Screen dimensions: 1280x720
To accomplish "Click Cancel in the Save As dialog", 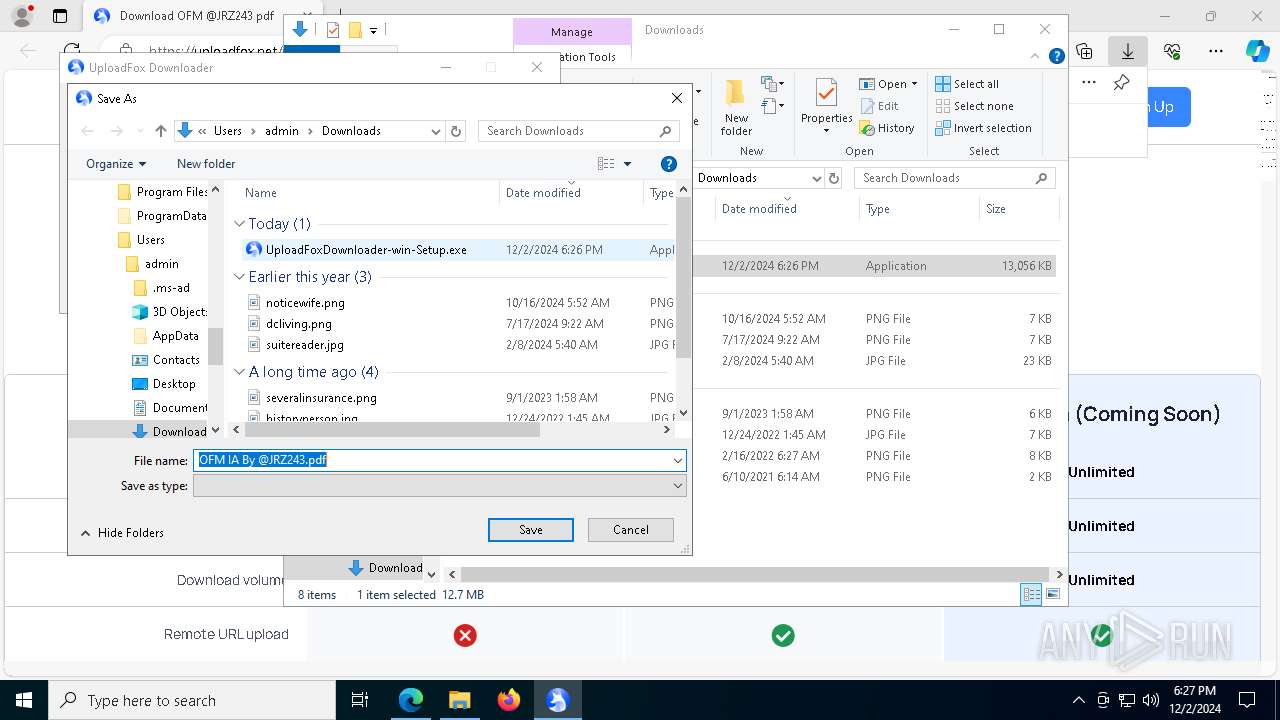I will point(630,530).
